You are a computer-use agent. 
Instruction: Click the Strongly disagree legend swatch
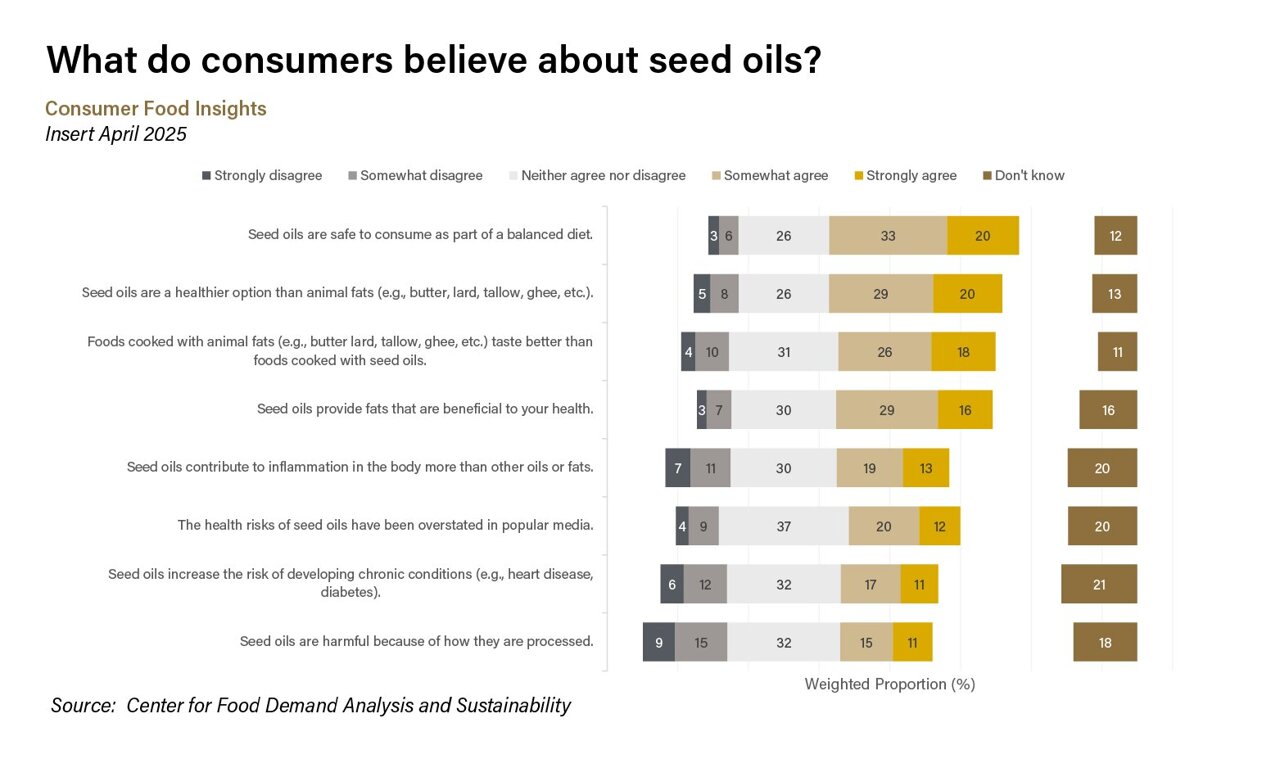207,176
